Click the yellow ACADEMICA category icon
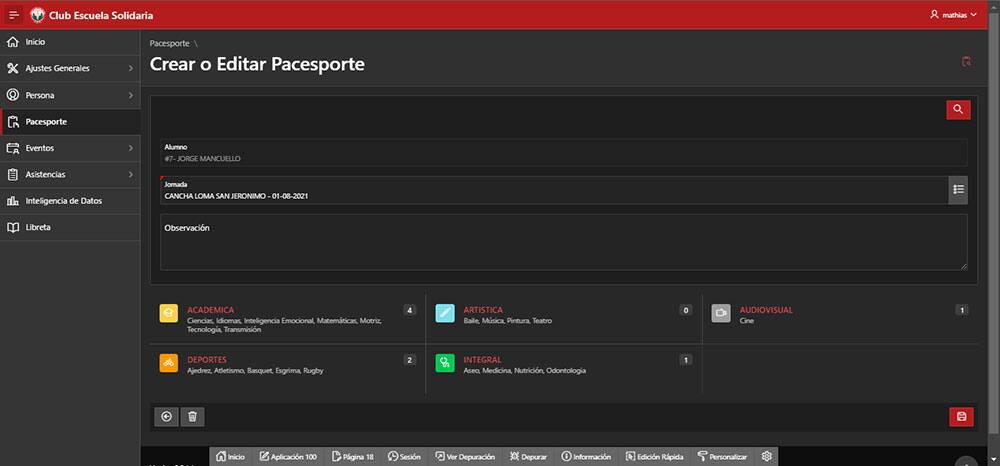Viewport: 1000px width, 466px height. coord(168,313)
